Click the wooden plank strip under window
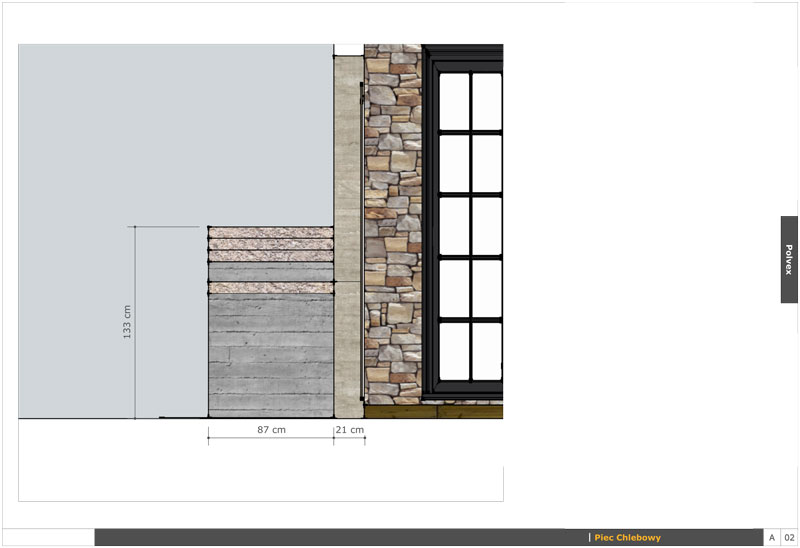 pos(432,410)
